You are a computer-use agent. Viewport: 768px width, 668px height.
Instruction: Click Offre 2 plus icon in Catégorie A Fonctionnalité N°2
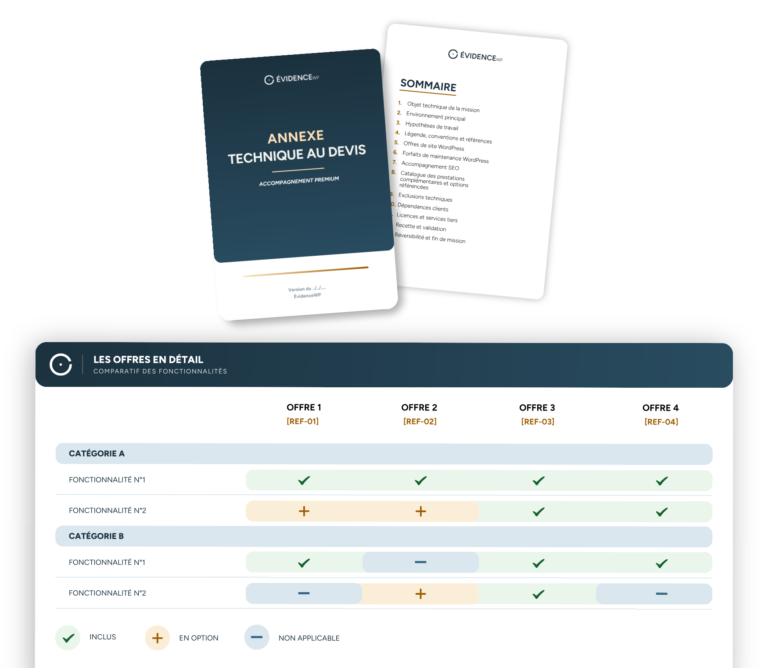(x=420, y=511)
